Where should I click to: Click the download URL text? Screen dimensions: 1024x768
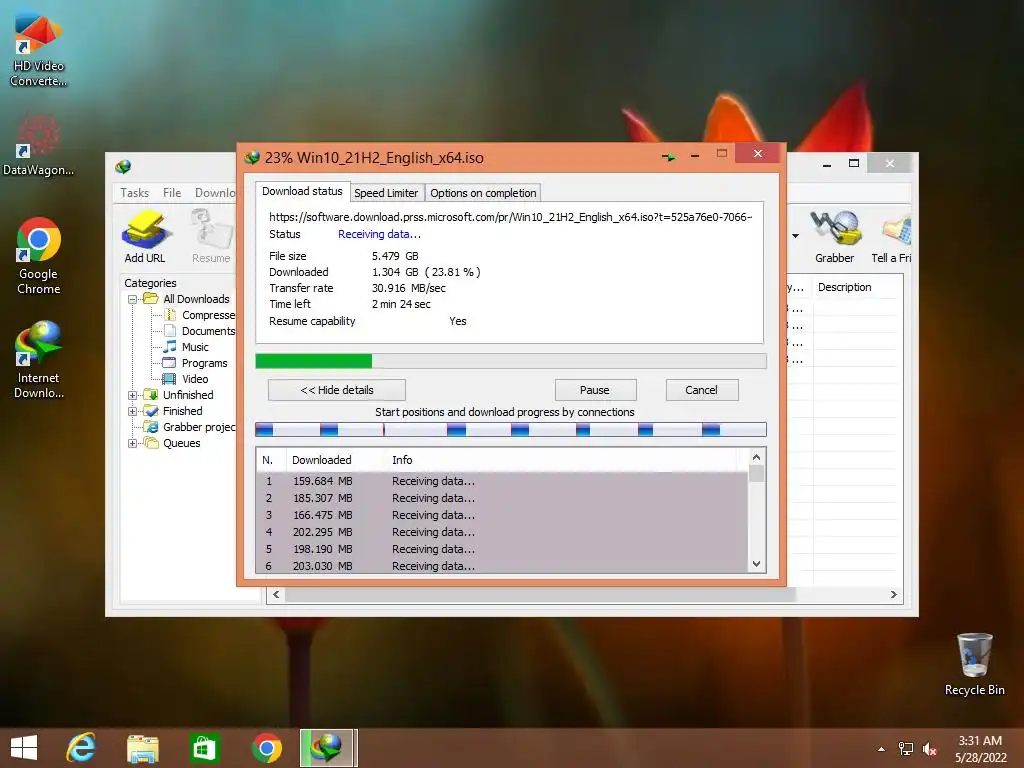(x=510, y=217)
